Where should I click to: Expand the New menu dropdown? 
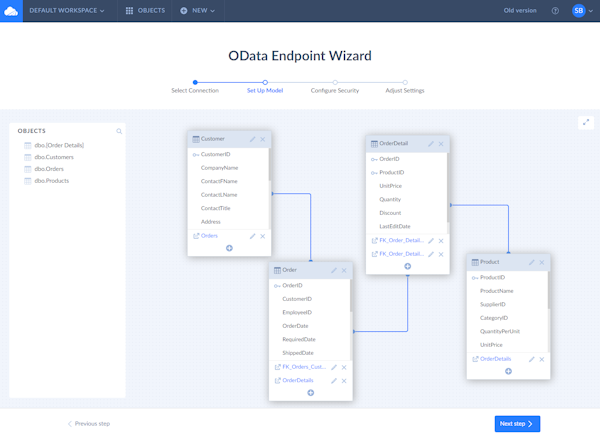click(x=199, y=11)
